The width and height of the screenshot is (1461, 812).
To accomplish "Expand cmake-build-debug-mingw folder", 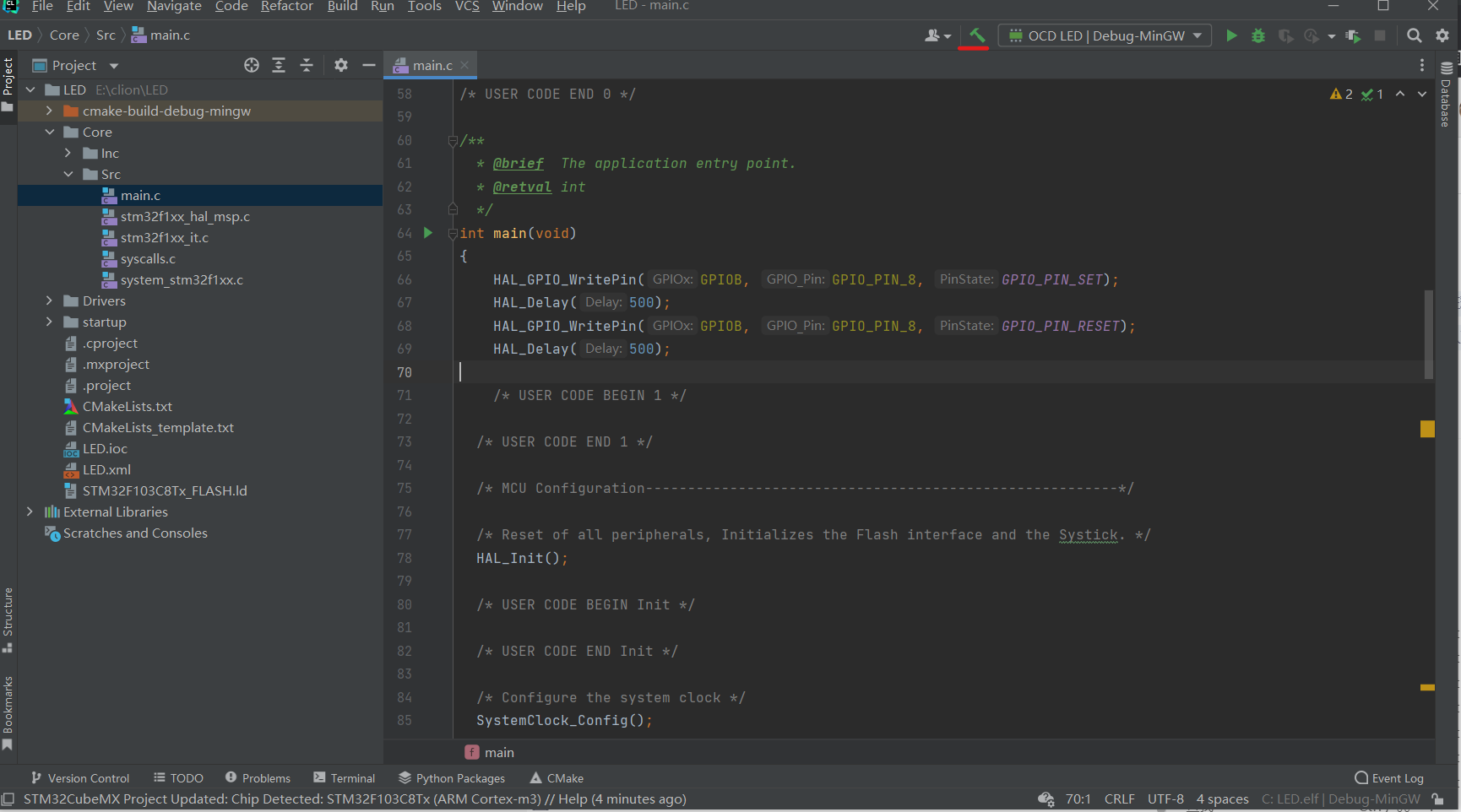I will (x=49, y=111).
